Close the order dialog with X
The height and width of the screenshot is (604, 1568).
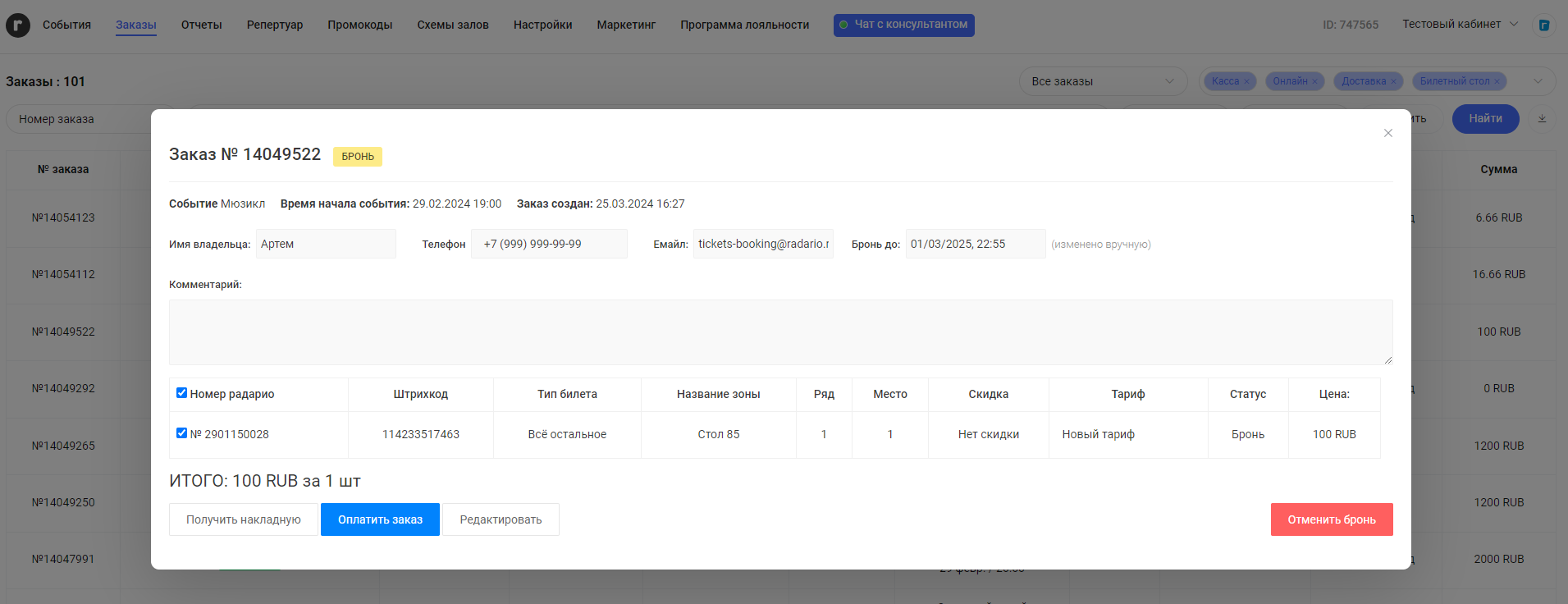[x=1388, y=133]
